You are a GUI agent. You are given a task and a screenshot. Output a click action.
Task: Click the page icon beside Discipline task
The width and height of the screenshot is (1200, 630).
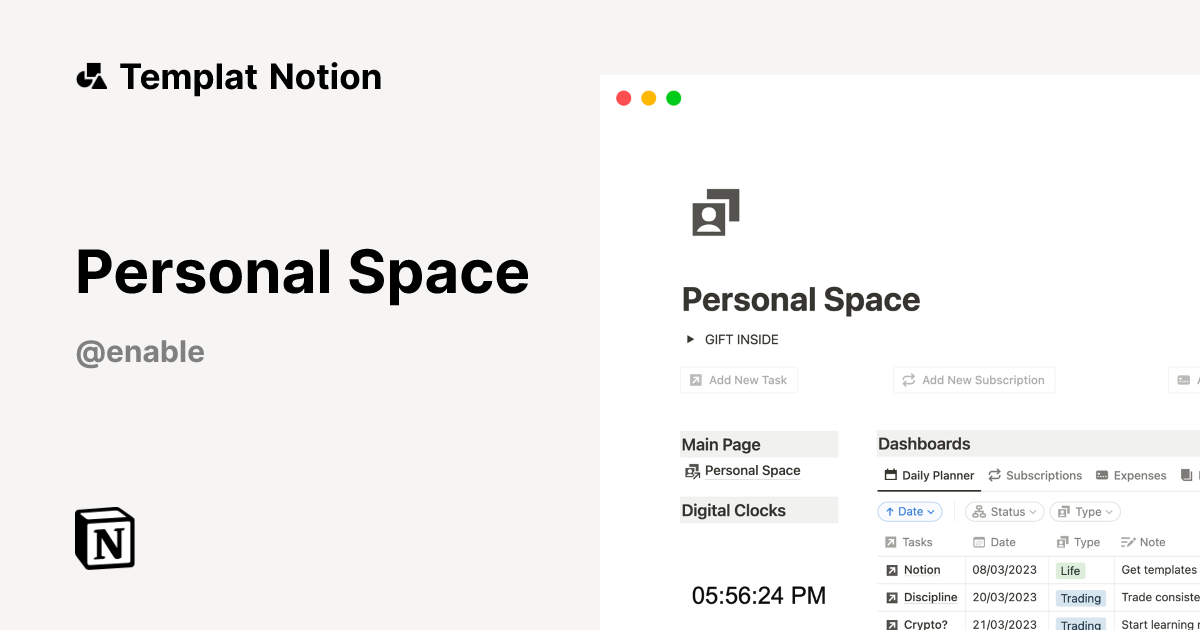coord(892,598)
